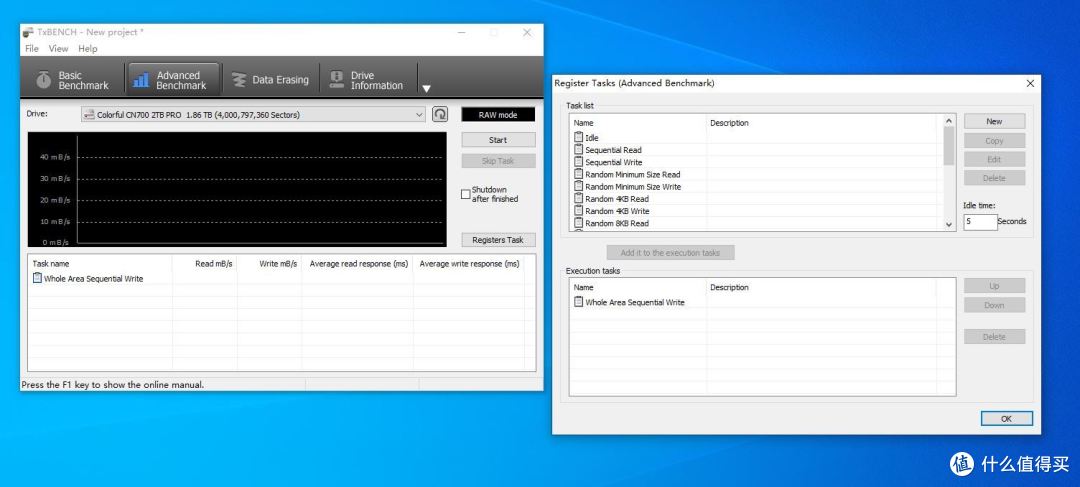Click the Edit task button
This screenshot has width=1080, height=487.
click(994, 159)
